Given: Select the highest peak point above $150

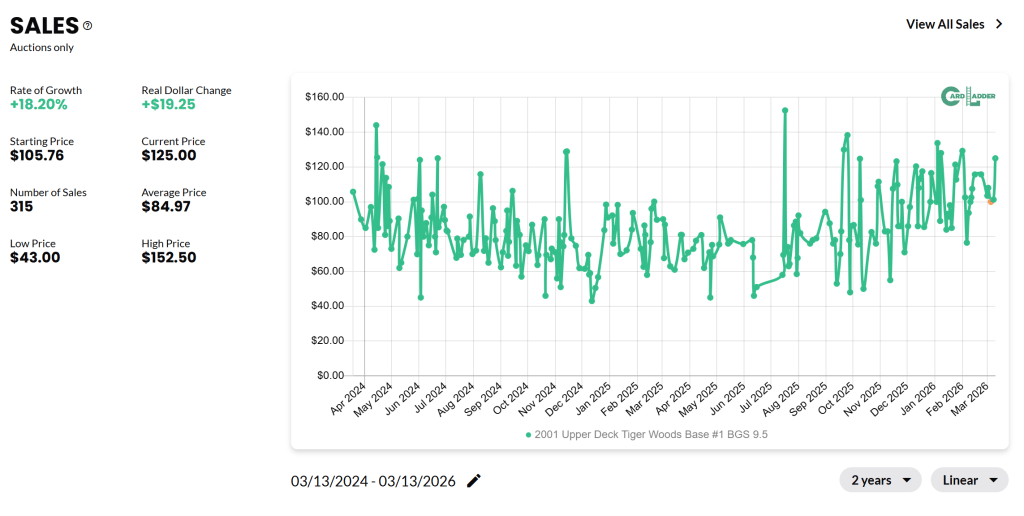Looking at the screenshot, I should (x=785, y=110).
